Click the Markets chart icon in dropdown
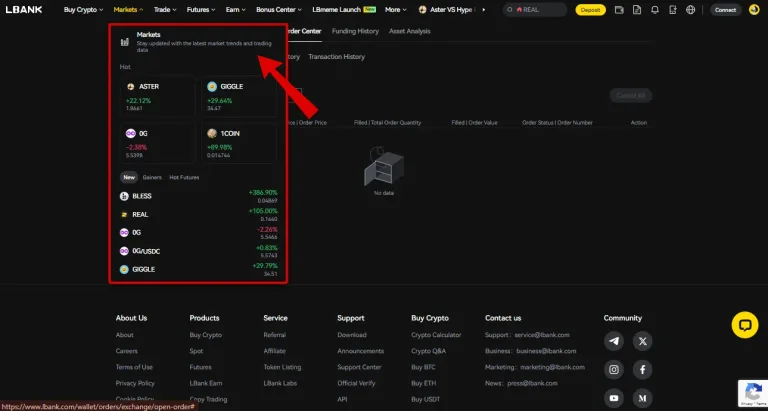The width and height of the screenshot is (768, 411). coord(125,42)
